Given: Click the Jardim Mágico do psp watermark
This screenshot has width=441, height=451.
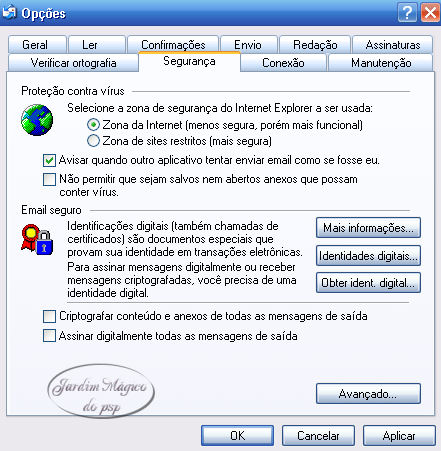Looking at the screenshot, I should (x=101, y=391).
